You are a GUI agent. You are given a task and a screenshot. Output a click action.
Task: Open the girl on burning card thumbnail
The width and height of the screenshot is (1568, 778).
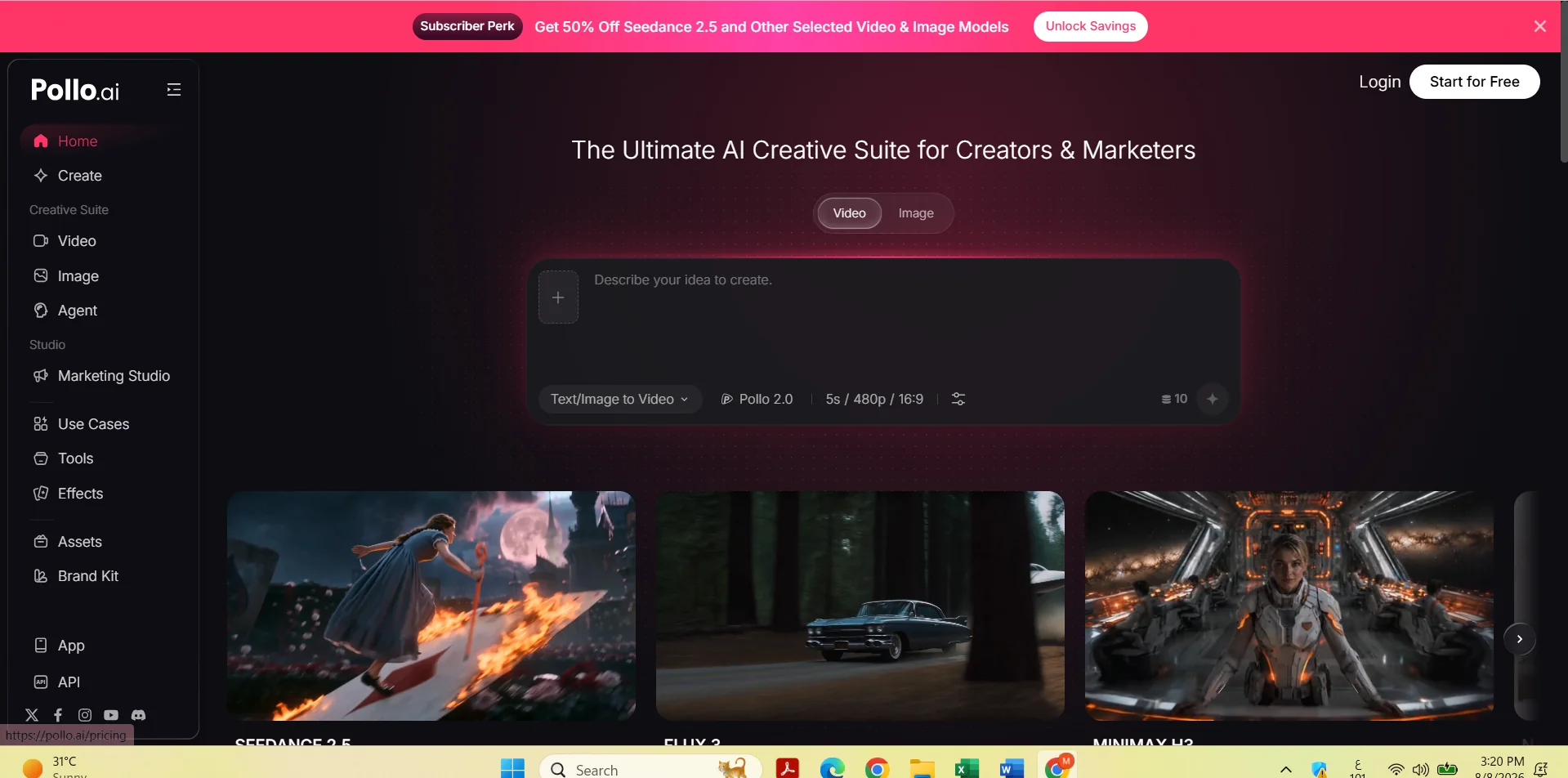point(431,606)
